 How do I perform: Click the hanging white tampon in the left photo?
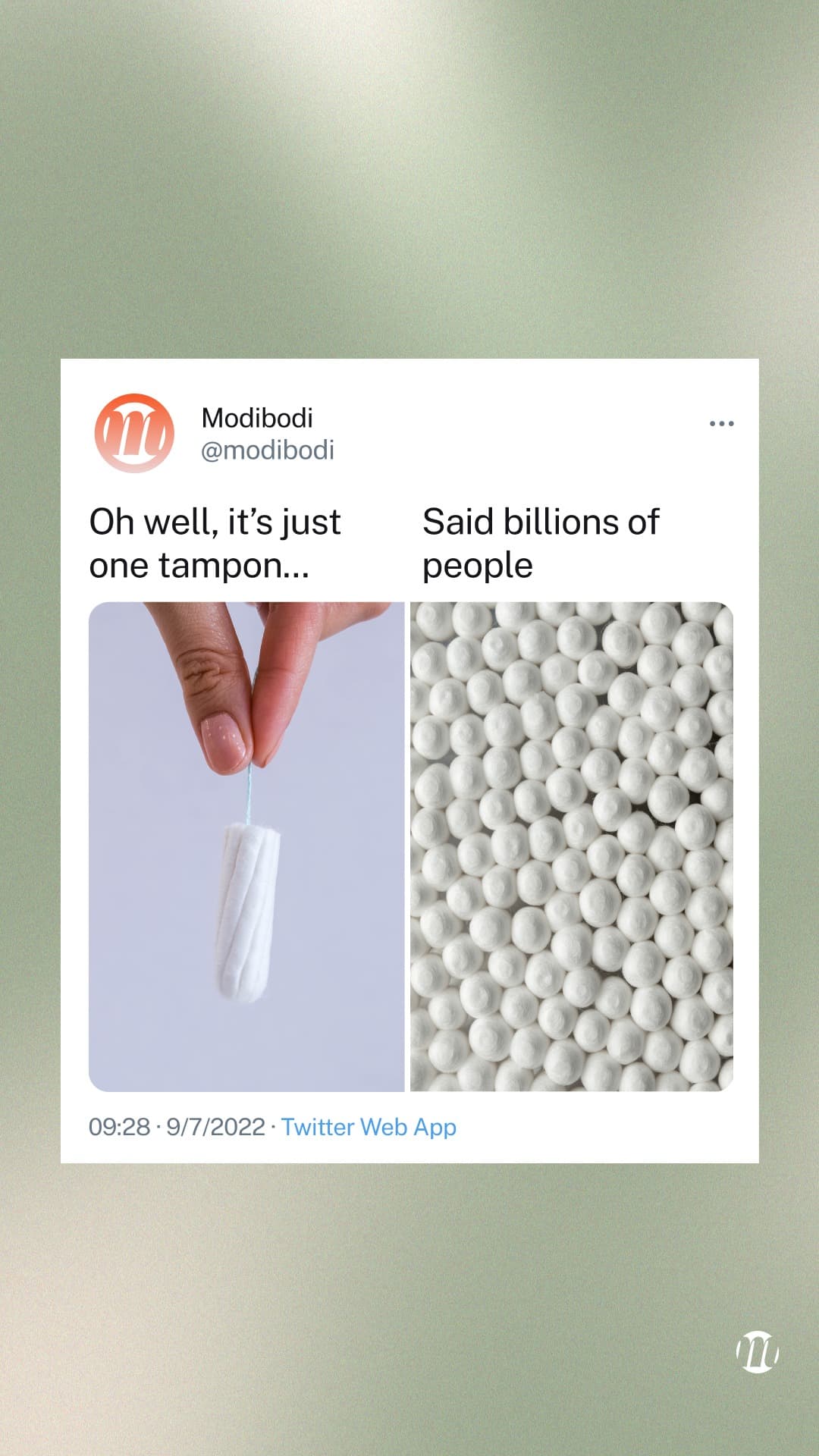pos(248,912)
